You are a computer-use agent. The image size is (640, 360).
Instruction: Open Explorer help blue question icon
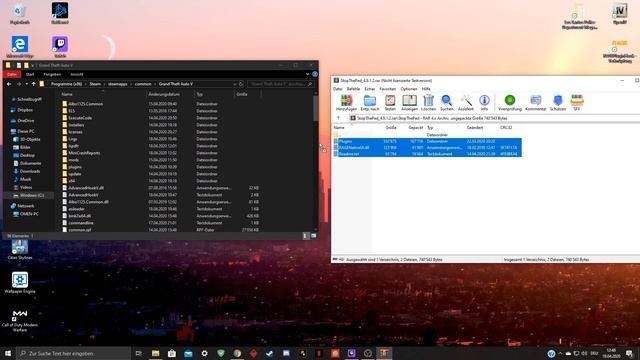pyautogui.click(x=315, y=74)
